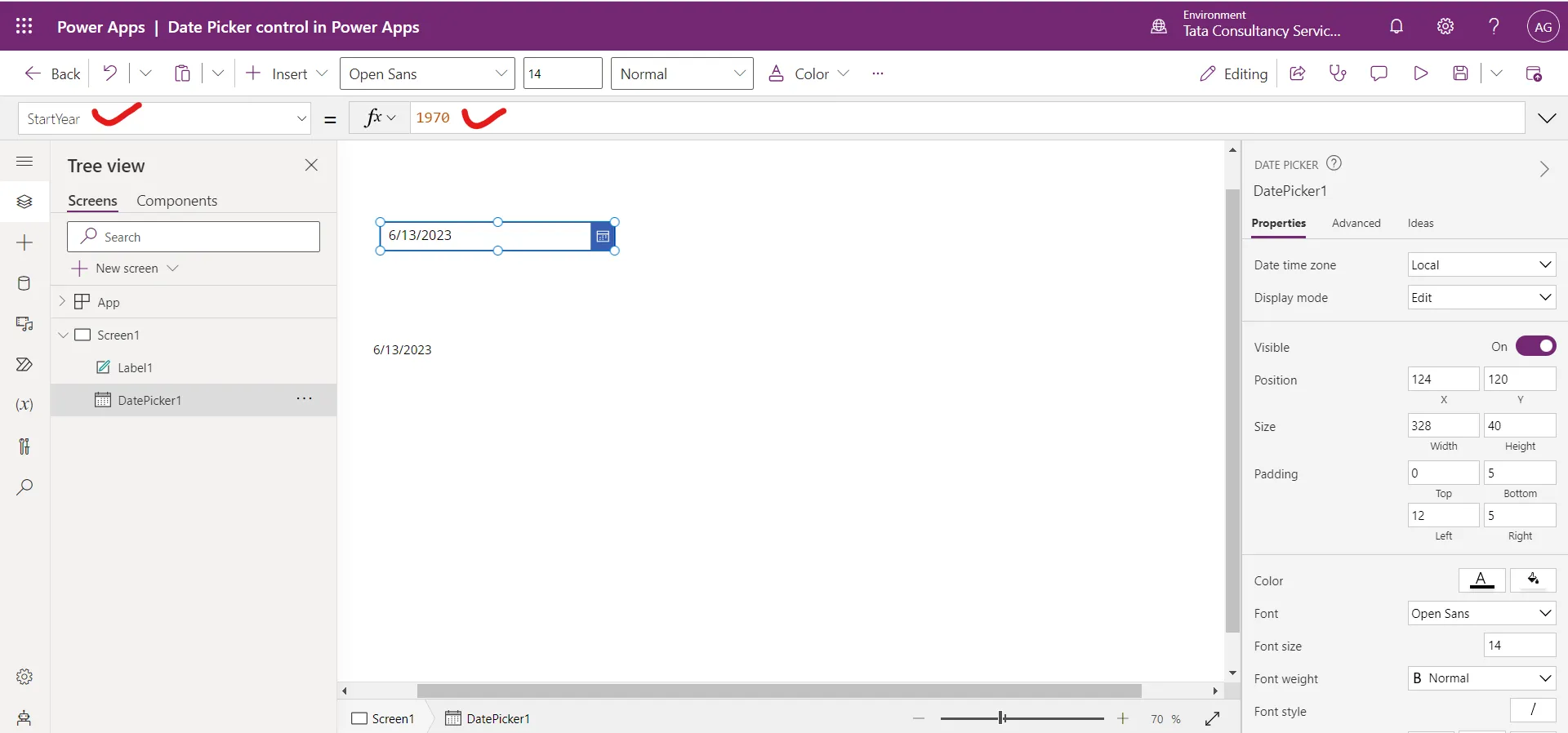
Task: Expand the Undo options chevron
Action: (145, 73)
